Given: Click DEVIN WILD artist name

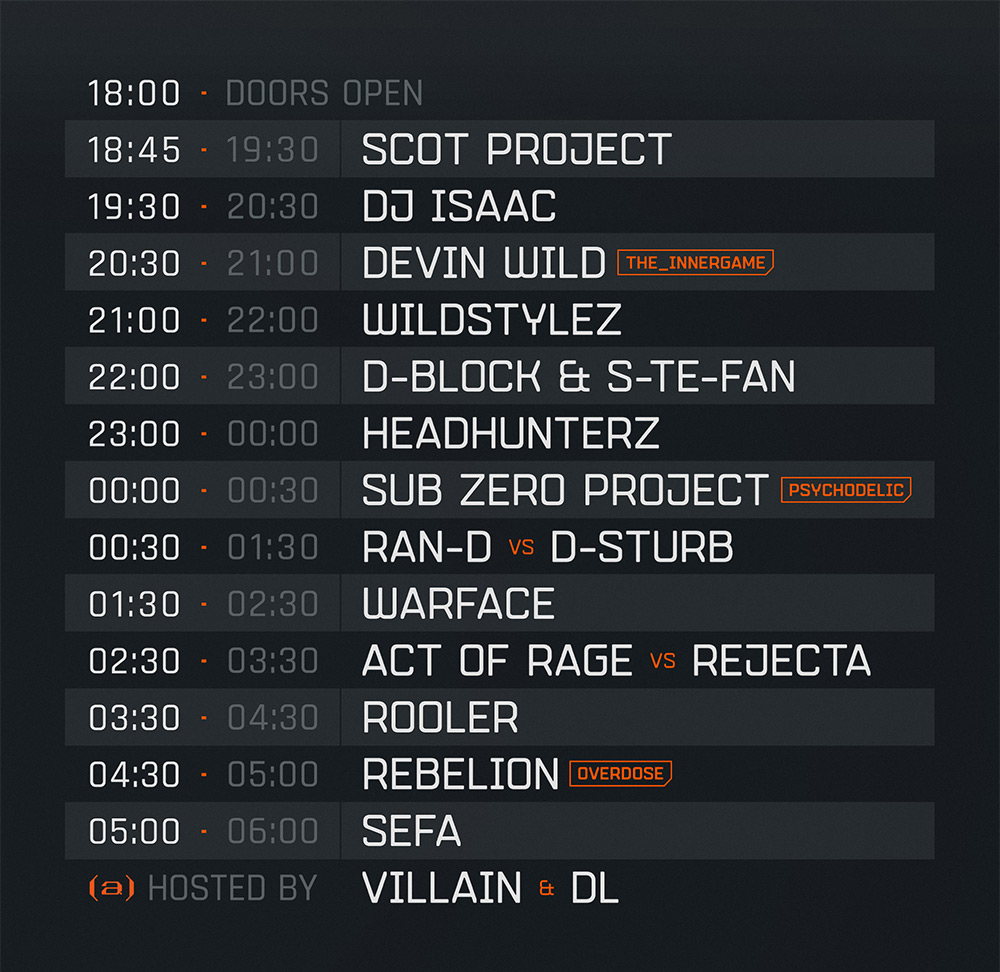Looking at the screenshot, I should click(483, 262).
